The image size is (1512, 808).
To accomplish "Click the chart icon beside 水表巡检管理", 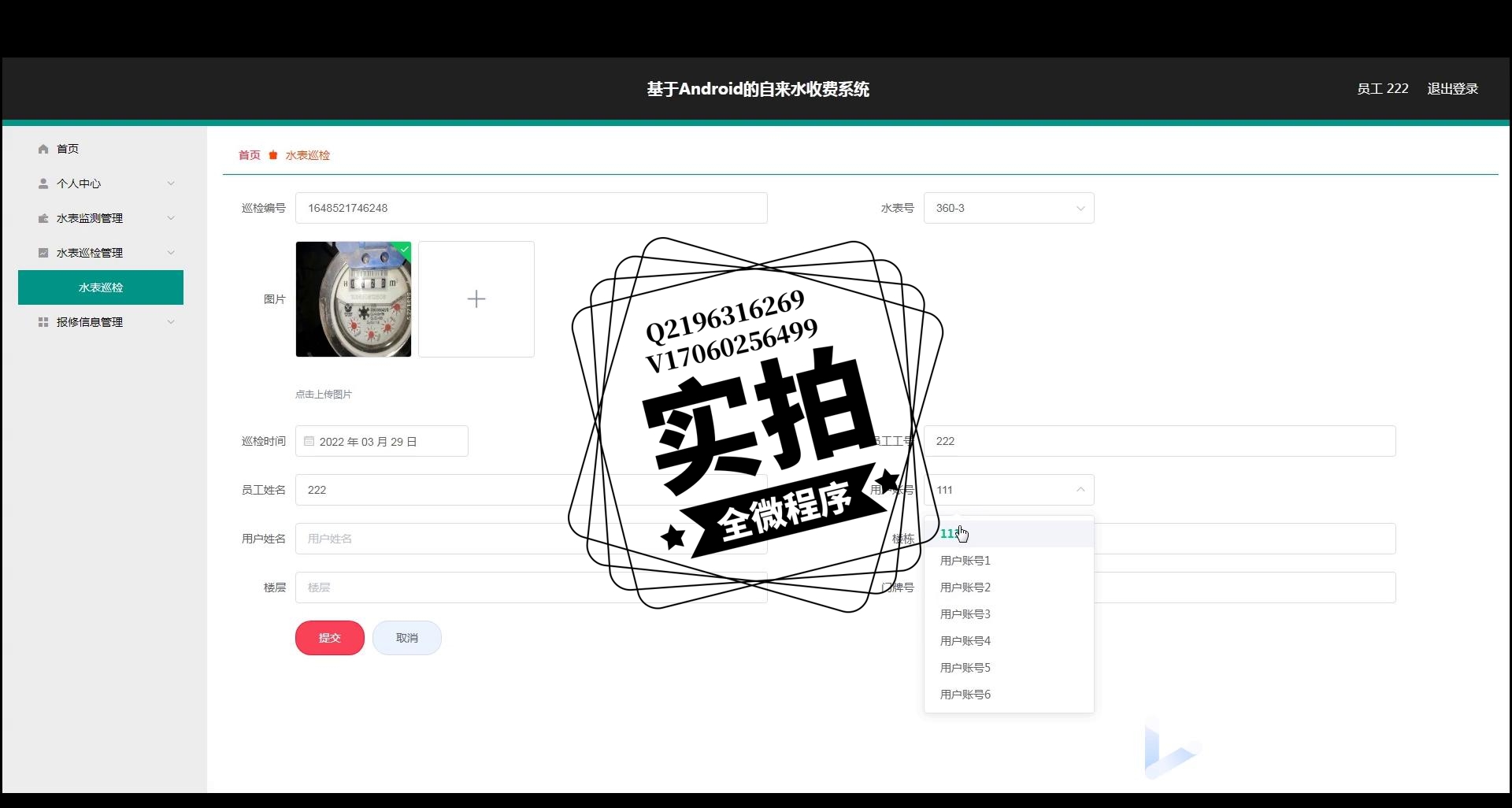I will click(43, 253).
